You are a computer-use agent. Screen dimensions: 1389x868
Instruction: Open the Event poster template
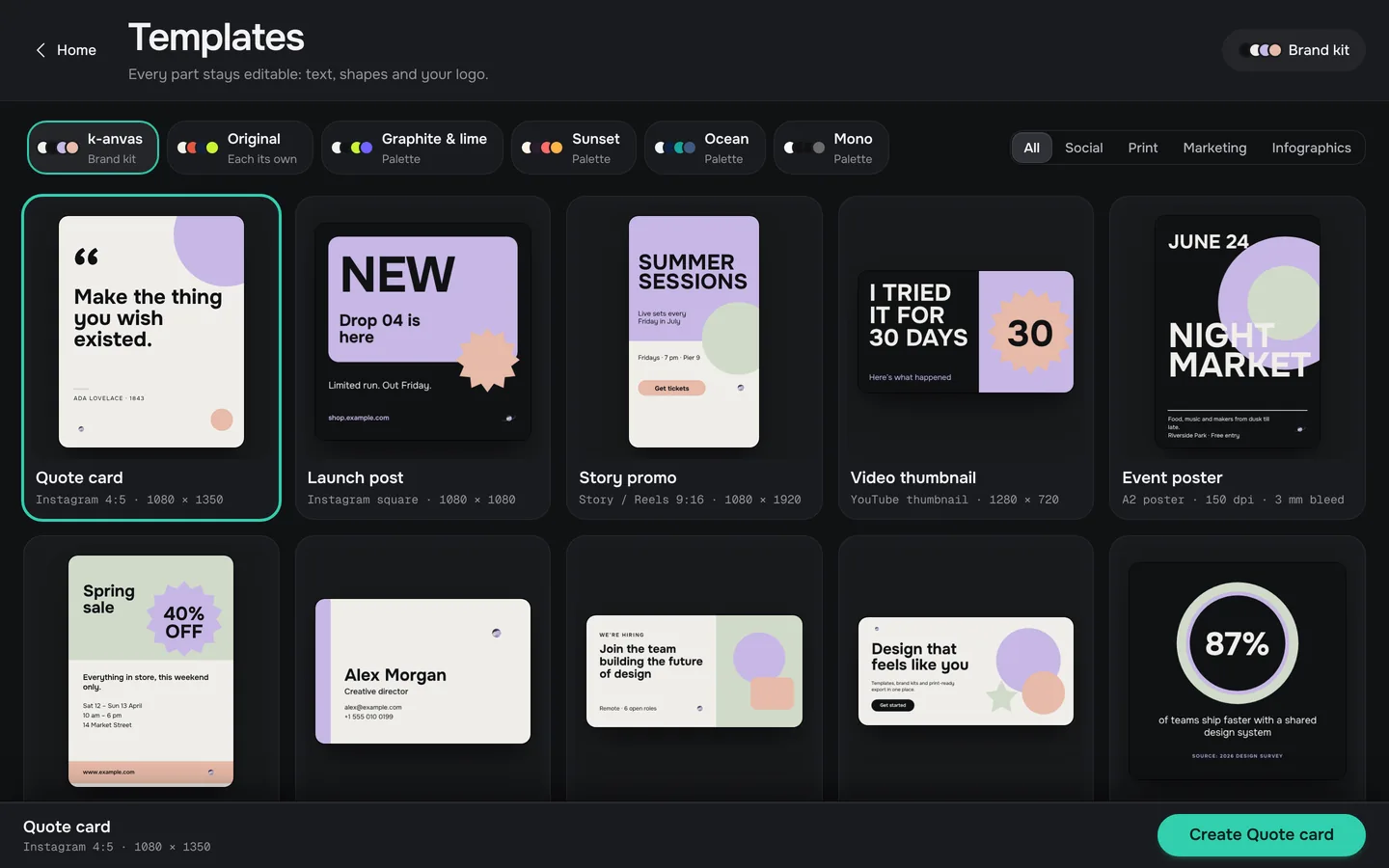point(1238,358)
